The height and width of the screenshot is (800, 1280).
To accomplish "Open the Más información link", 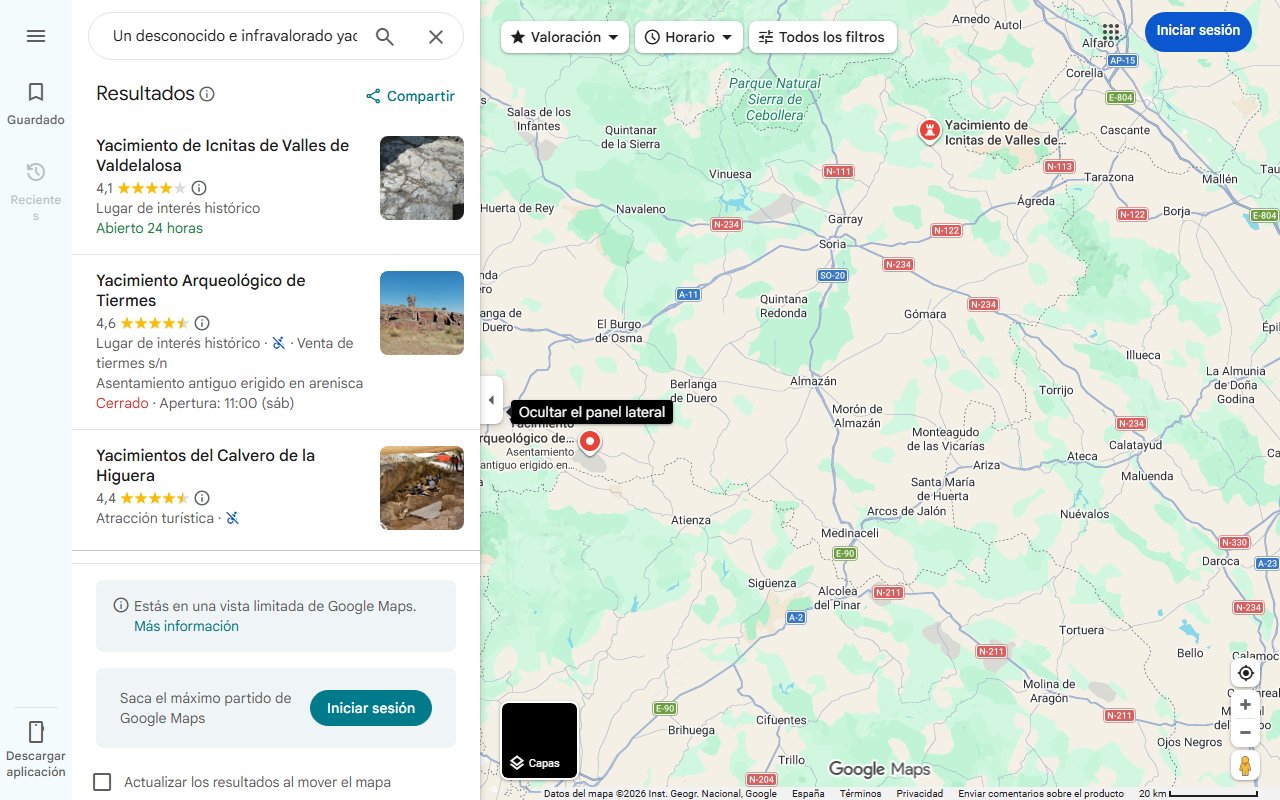I will point(186,625).
